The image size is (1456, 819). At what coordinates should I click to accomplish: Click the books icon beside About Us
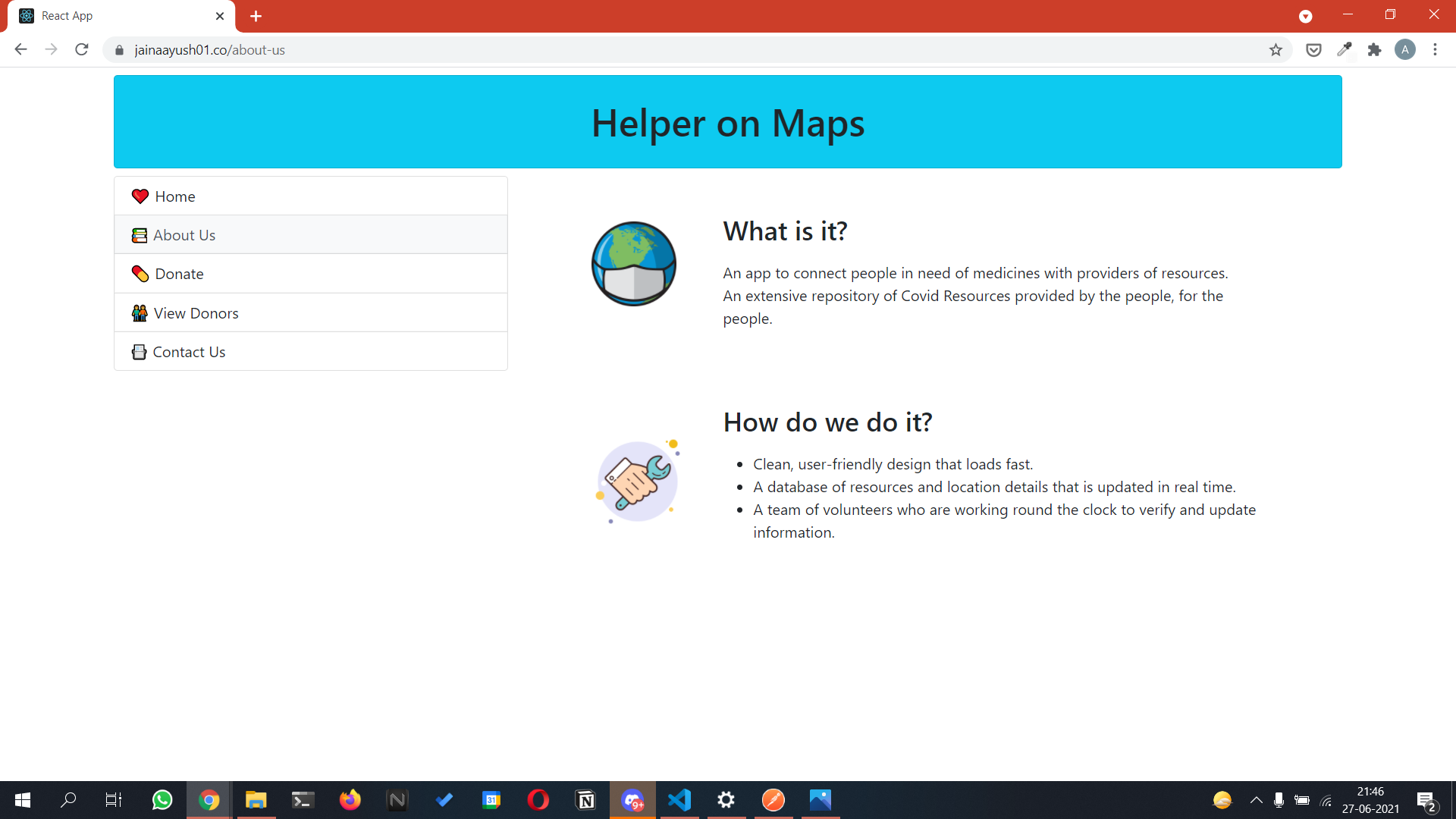[140, 235]
